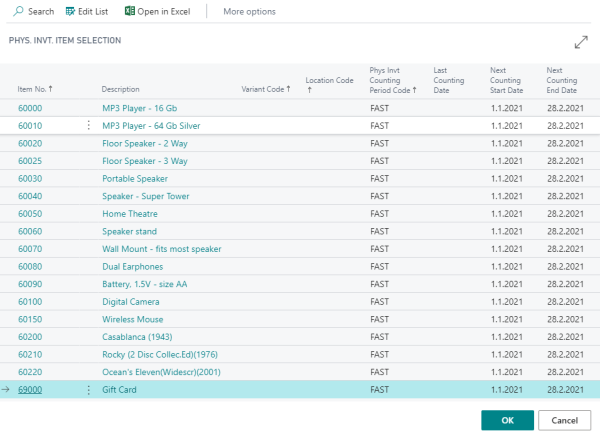This screenshot has height=431, width=600.
Task: Select the Last Counting Date column header
Action: coord(447,80)
